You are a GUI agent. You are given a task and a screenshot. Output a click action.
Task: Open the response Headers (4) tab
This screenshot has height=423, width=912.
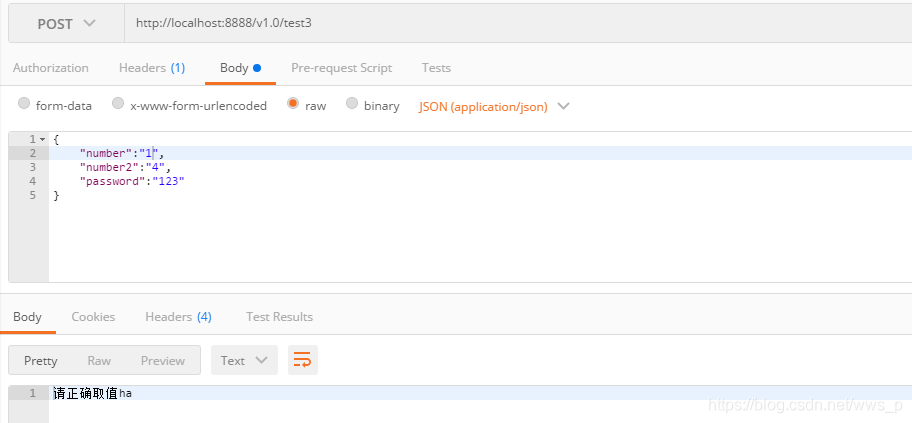tap(179, 317)
